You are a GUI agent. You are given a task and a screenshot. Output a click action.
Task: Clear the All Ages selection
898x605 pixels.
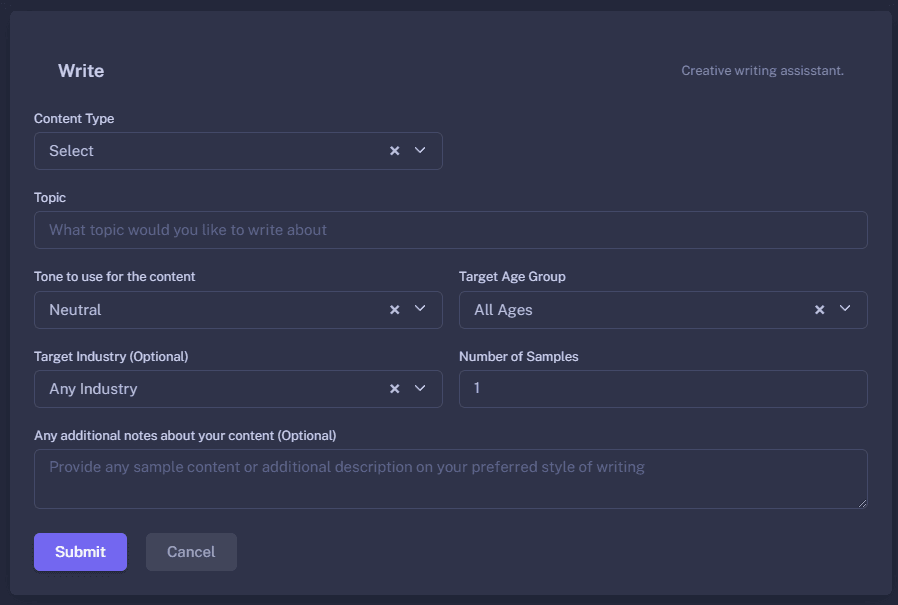(x=819, y=310)
